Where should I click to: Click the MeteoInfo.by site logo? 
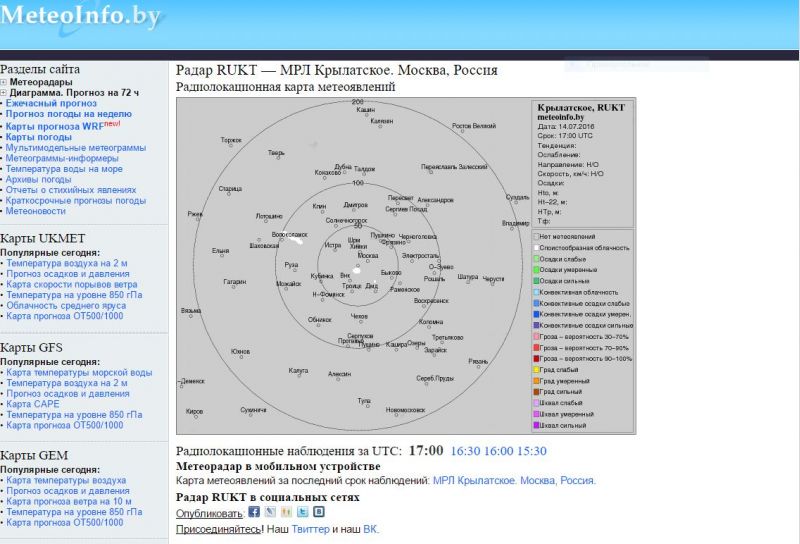81,15
